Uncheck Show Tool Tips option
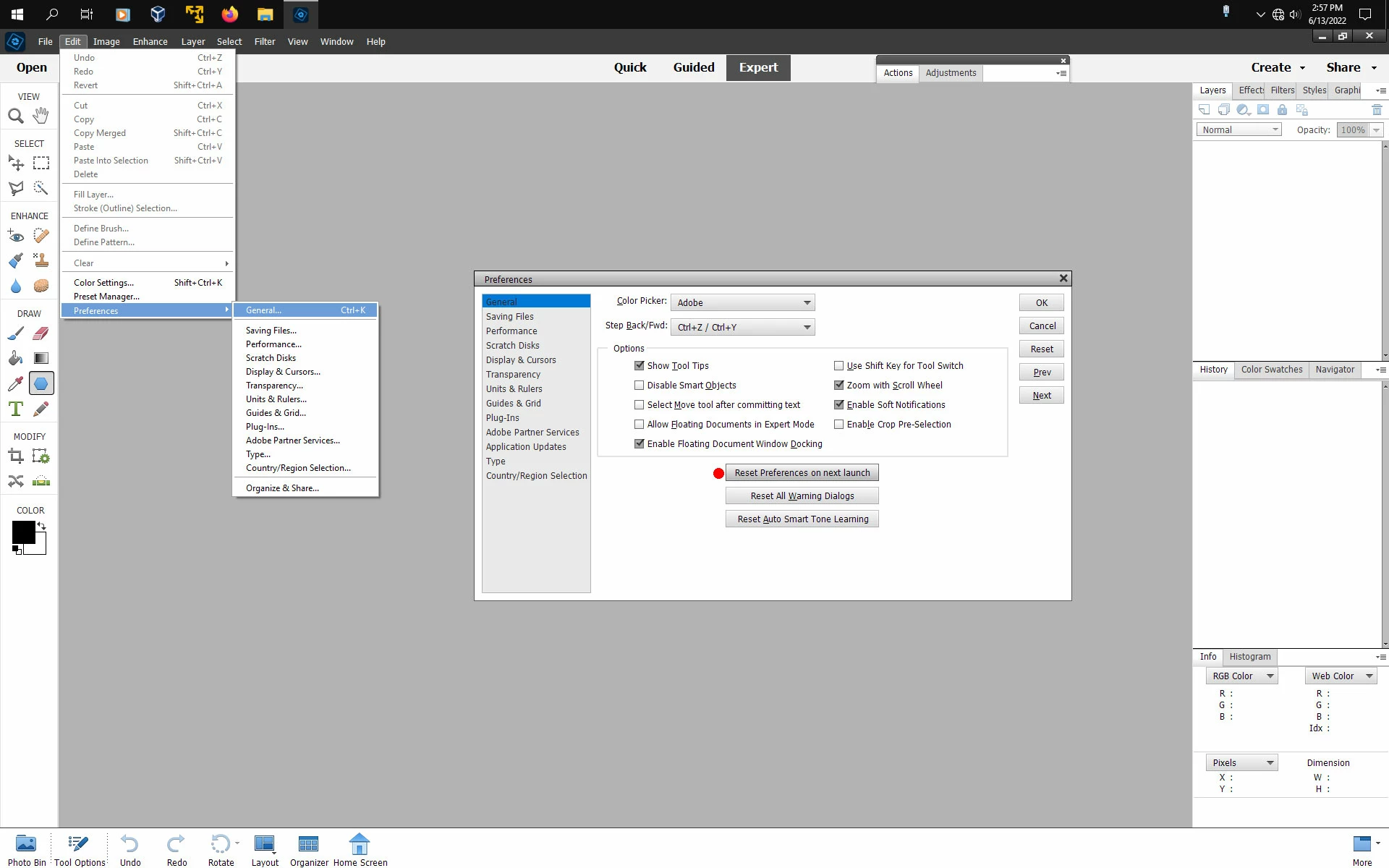The image size is (1389, 868). (639, 366)
